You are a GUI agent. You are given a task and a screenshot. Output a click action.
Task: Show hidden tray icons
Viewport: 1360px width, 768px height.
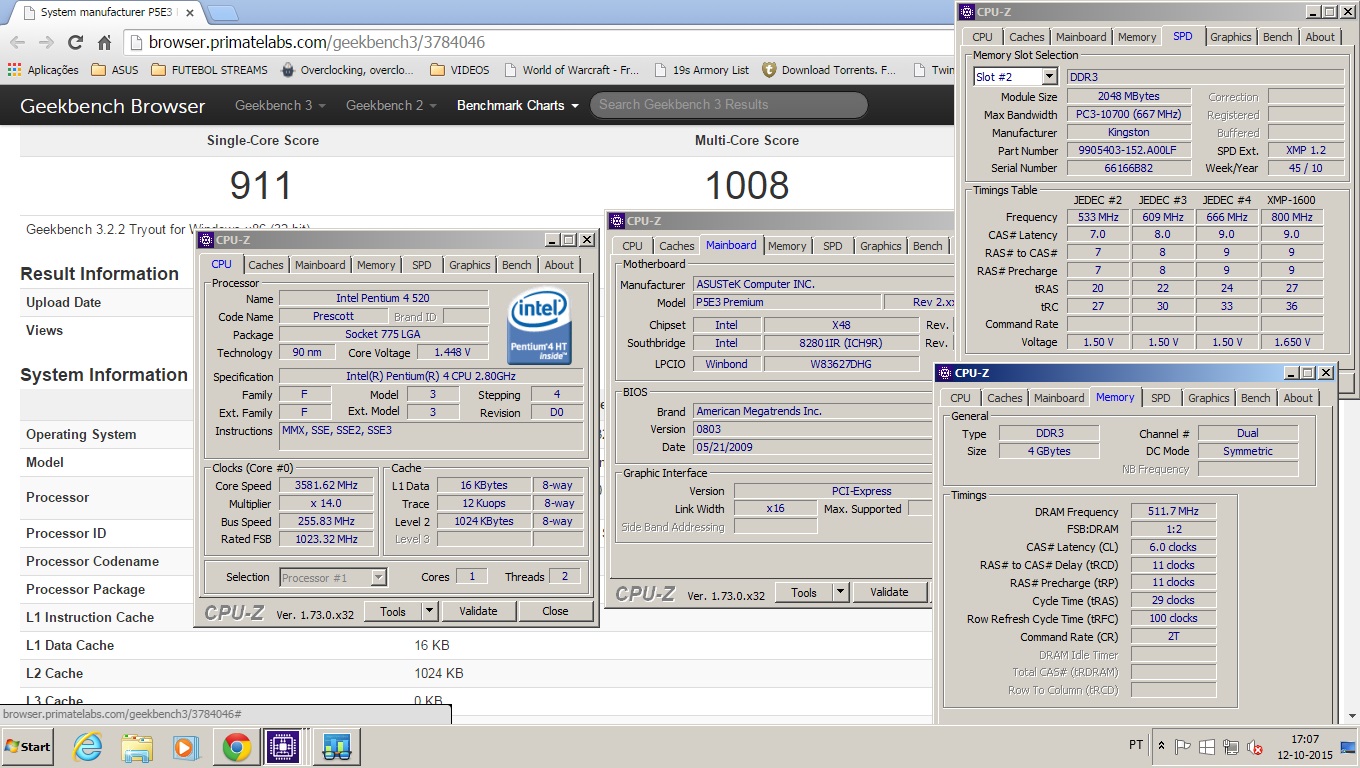(1161, 746)
